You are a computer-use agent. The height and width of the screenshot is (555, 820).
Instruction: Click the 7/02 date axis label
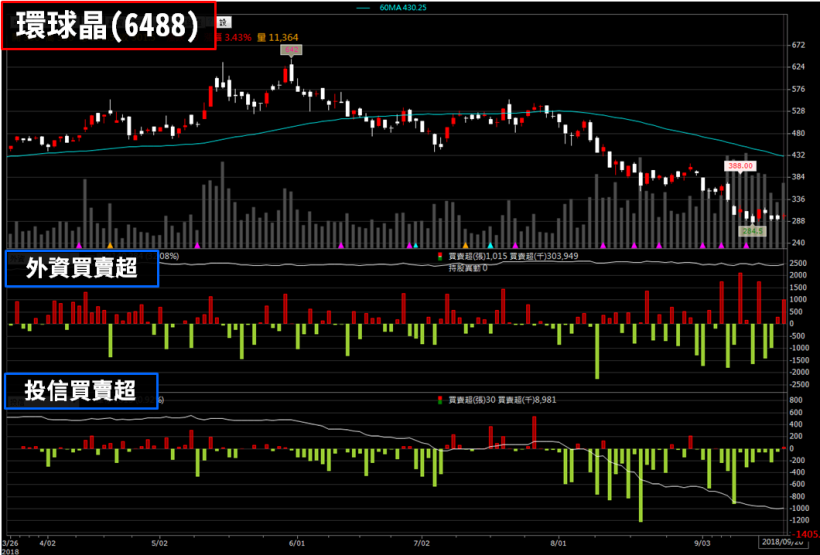[421, 542]
